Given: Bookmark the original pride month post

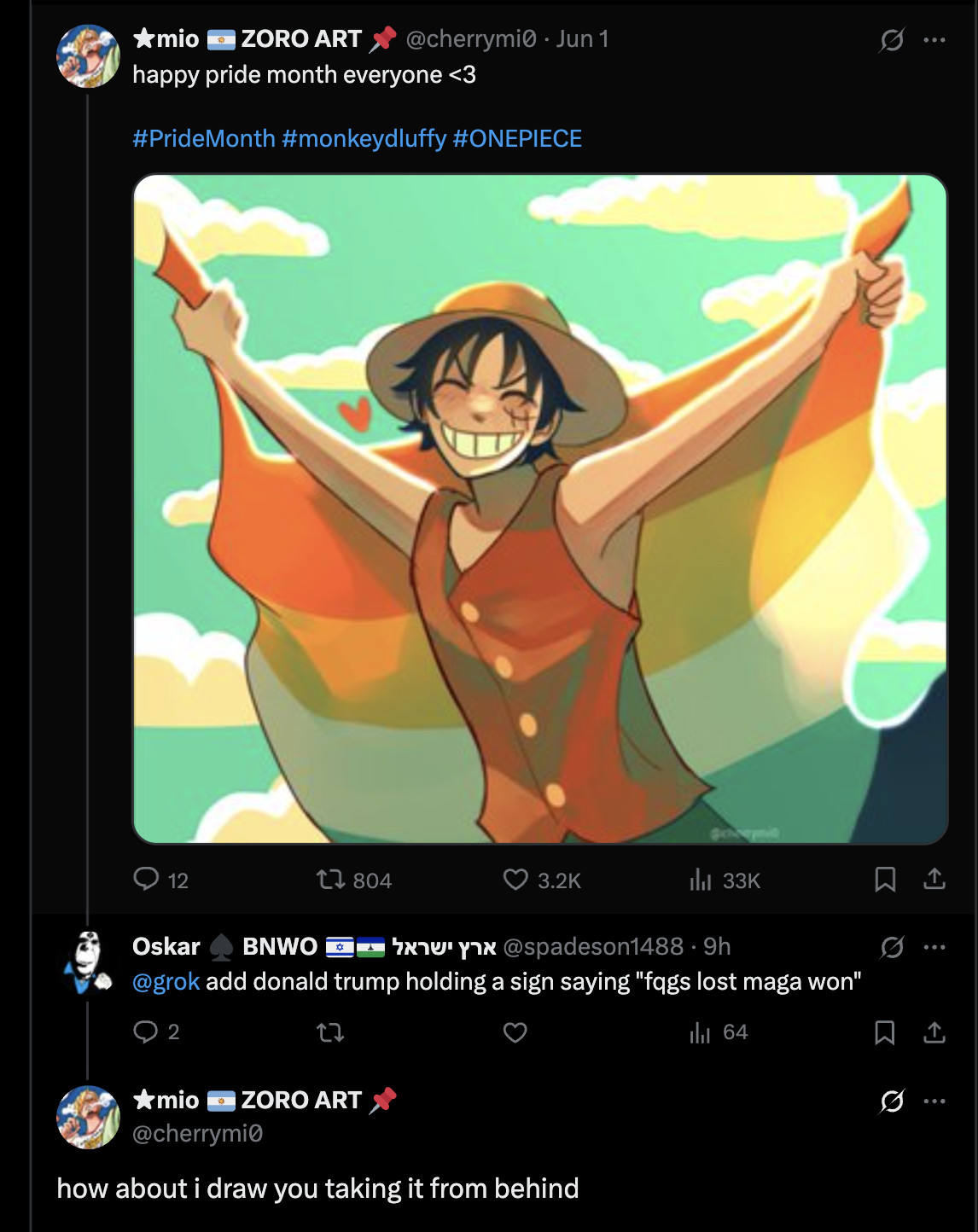Looking at the screenshot, I should pyautogui.click(x=885, y=880).
